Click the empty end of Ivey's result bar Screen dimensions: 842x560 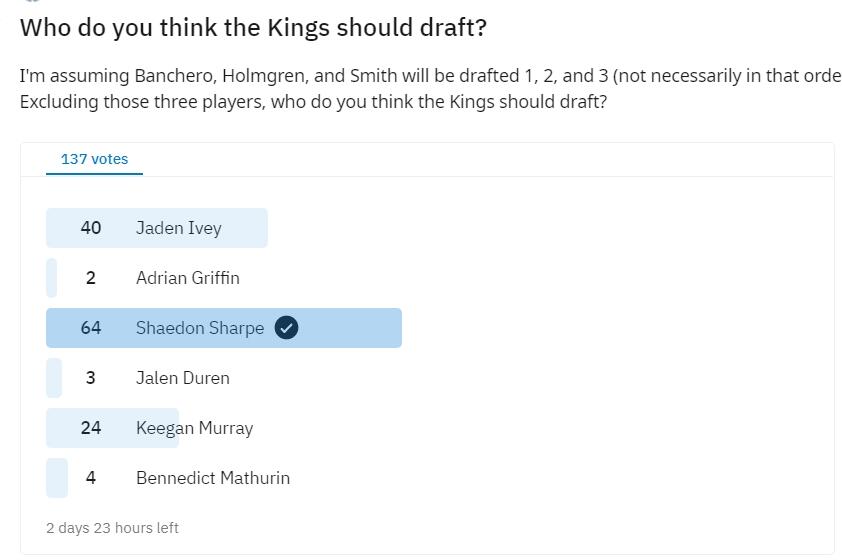(246, 228)
